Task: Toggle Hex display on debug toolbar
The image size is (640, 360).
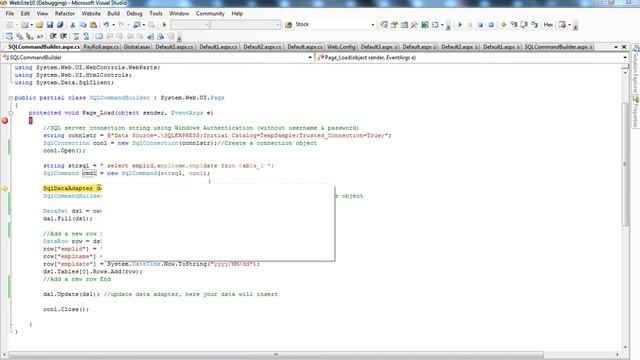Action: pyautogui.click(x=548, y=25)
